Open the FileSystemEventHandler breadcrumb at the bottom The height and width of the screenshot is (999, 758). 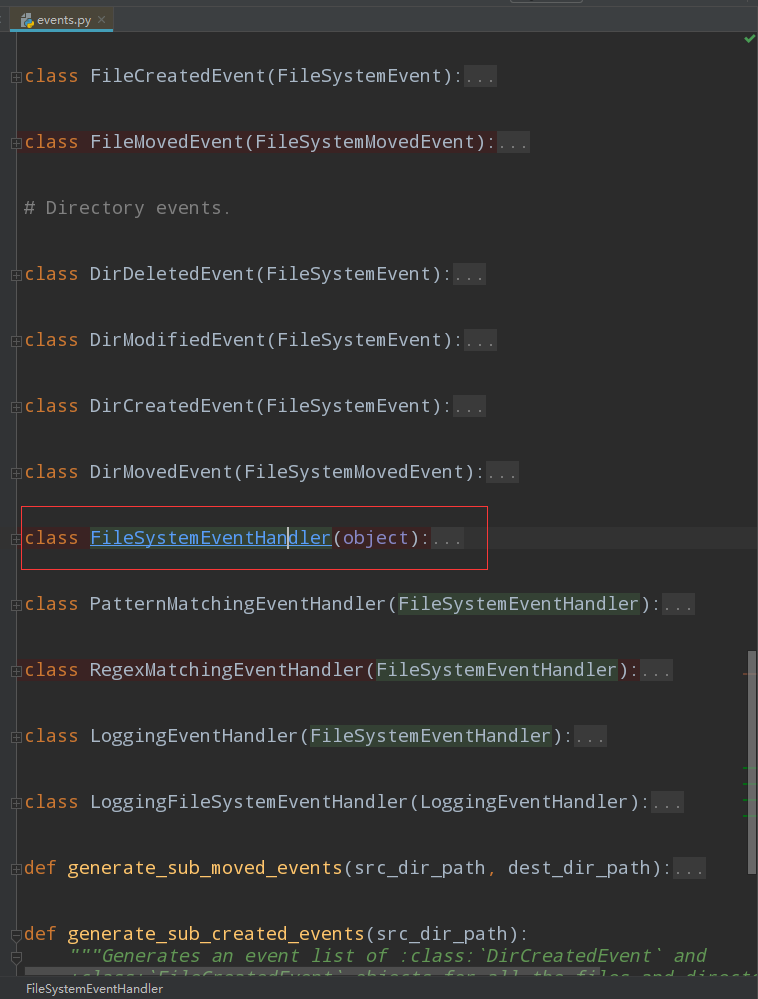point(93,988)
